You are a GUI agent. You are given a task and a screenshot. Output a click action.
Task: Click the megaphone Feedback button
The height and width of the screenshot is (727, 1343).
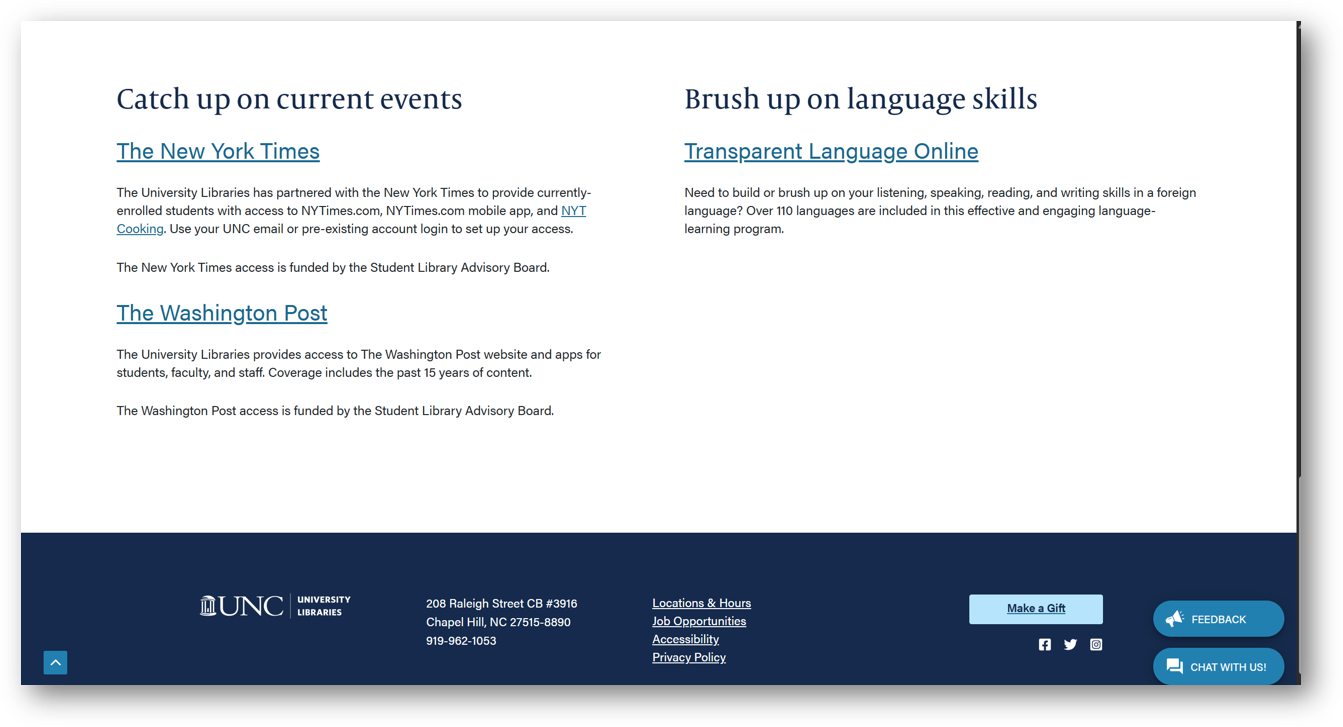1217,619
